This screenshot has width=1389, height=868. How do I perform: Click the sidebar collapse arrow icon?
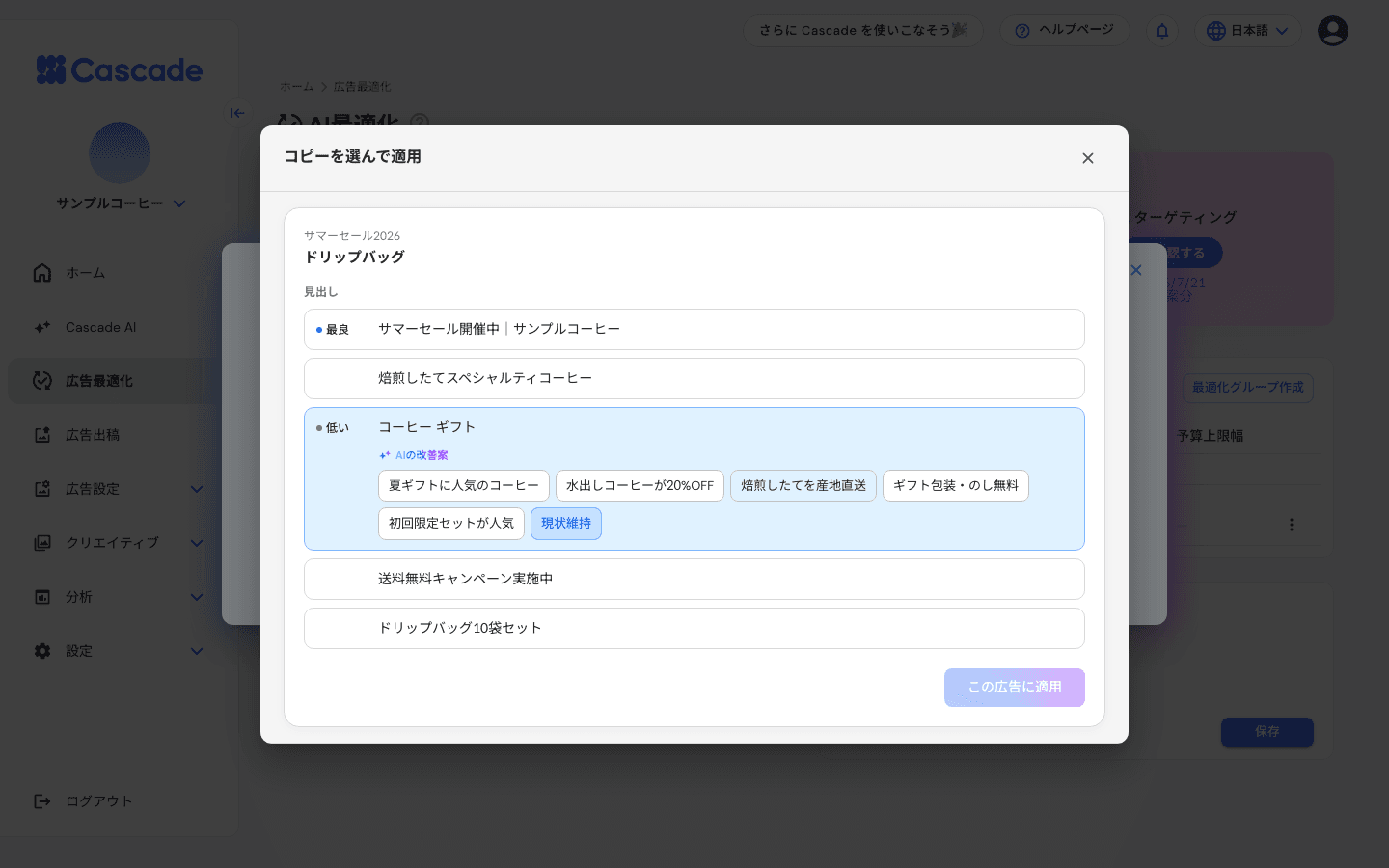(237, 113)
